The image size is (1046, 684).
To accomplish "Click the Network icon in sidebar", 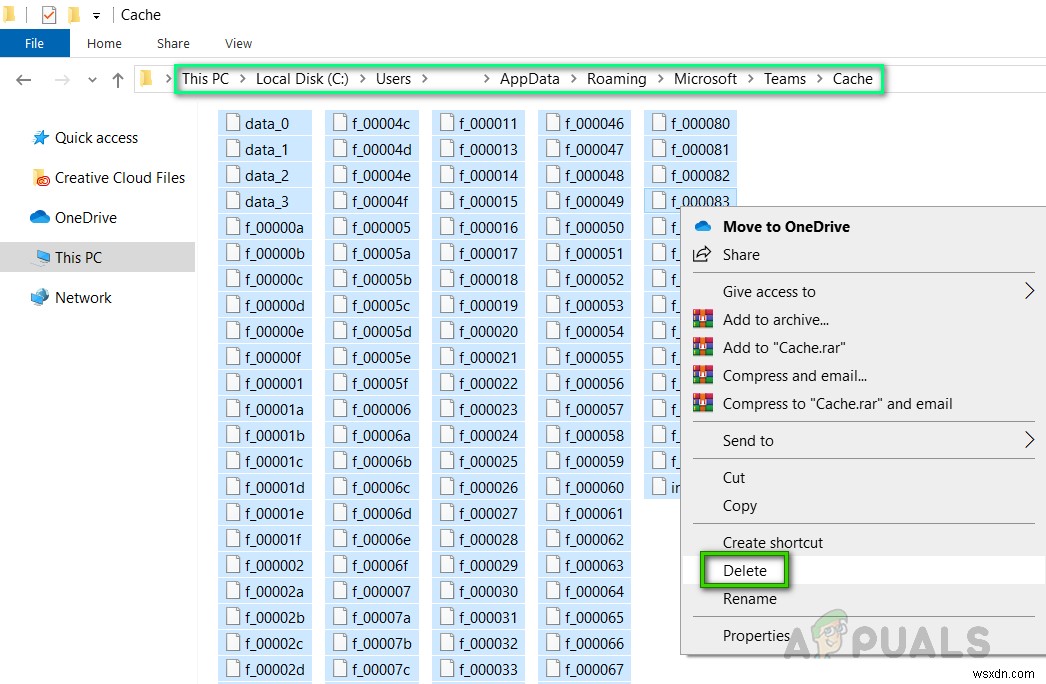I will (x=40, y=298).
